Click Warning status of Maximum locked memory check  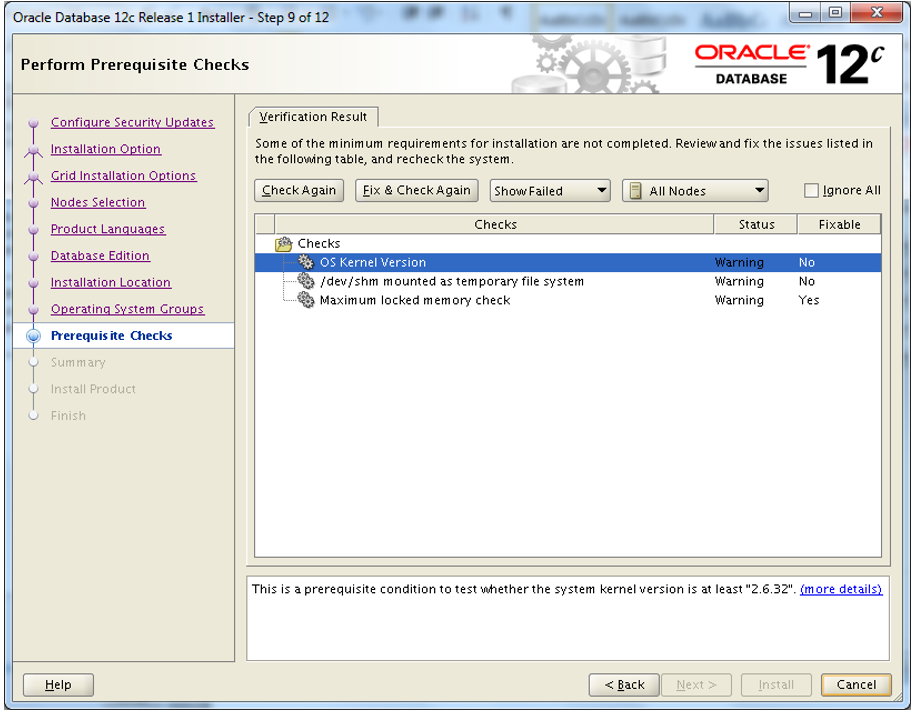tap(739, 300)
